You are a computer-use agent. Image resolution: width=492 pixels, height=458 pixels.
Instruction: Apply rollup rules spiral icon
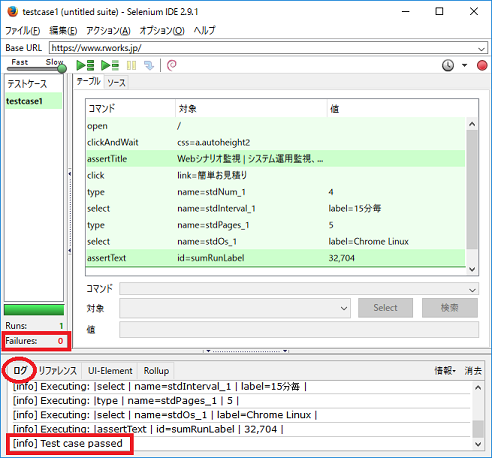(x=171, y=65)
